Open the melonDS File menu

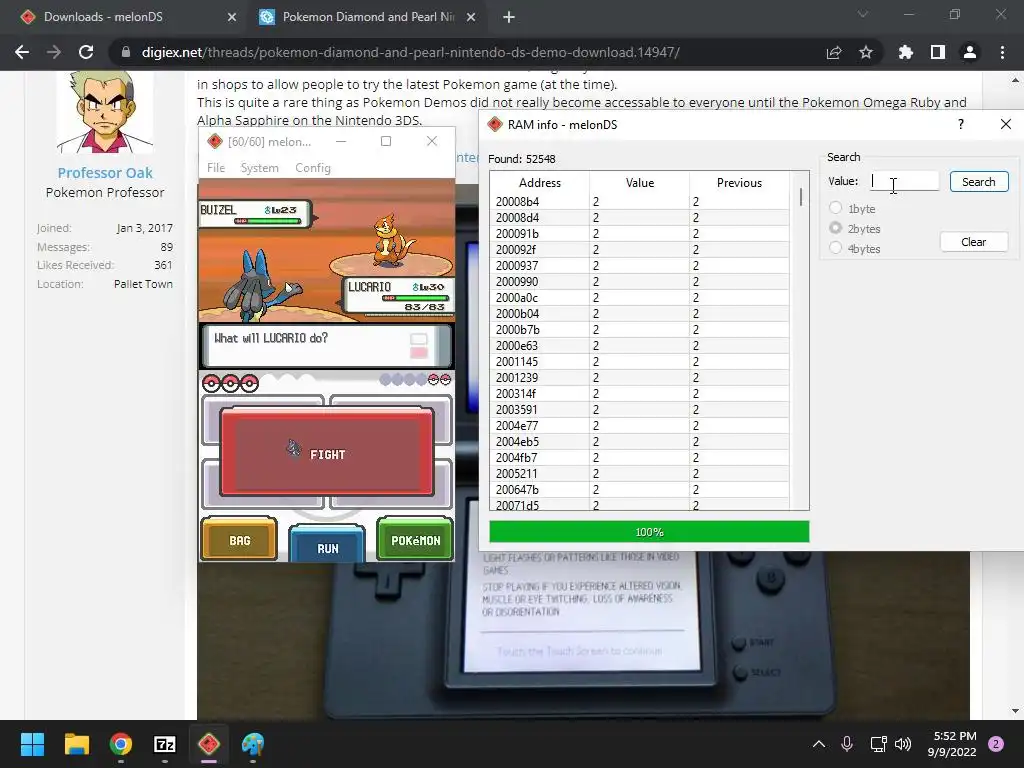216,168
